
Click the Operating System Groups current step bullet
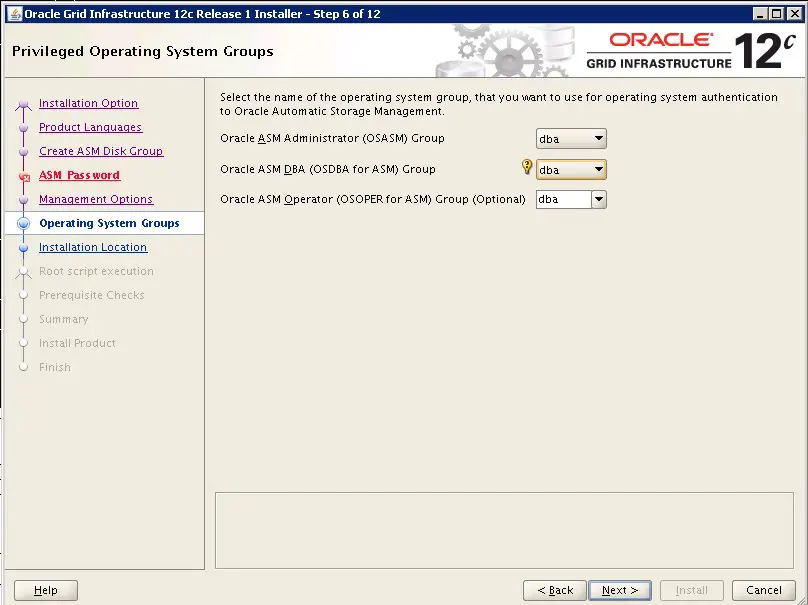[x=23, y=223]
